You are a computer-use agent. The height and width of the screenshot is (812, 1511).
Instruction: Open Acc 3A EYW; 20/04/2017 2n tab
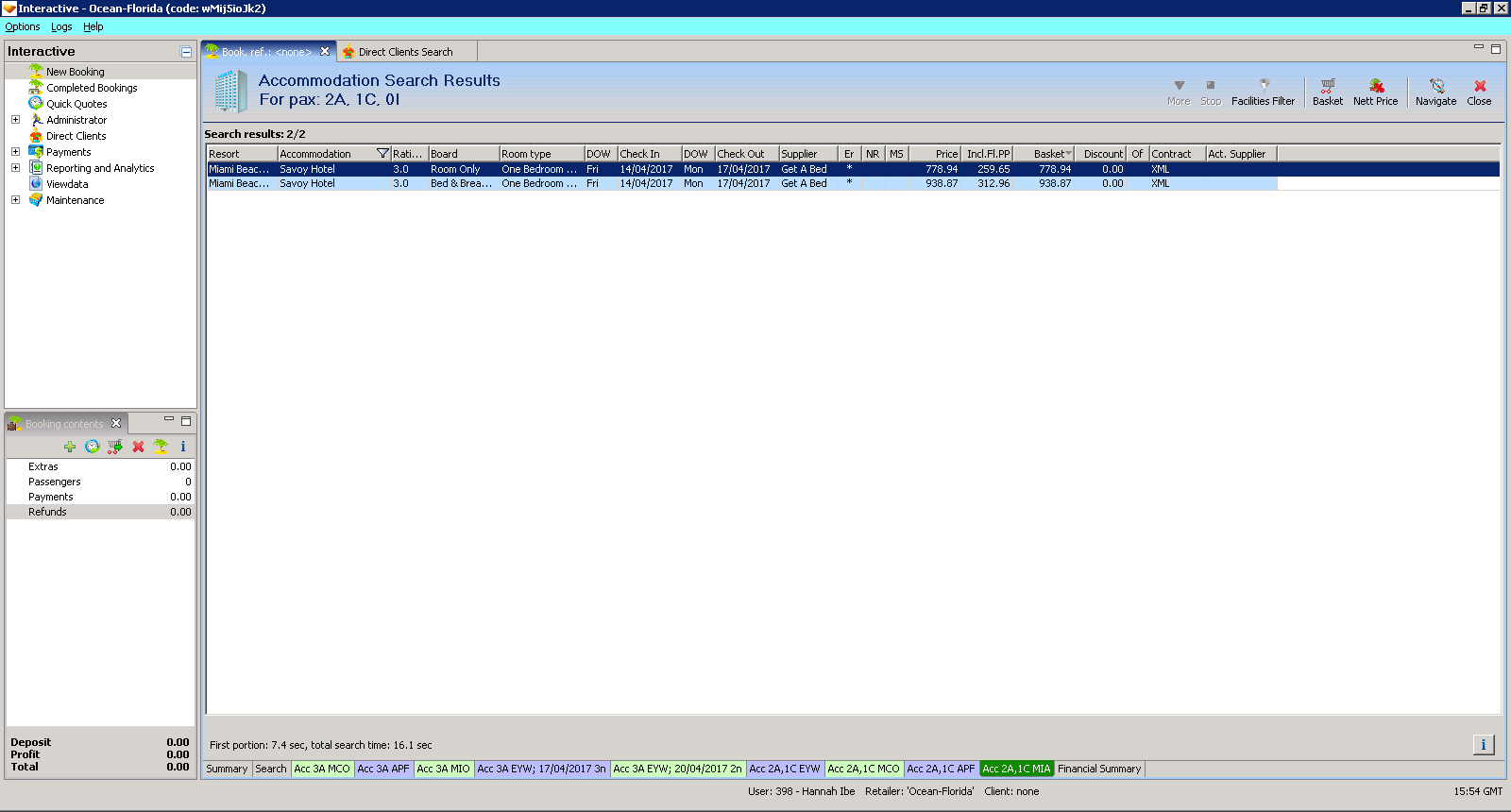coord(678,770)
